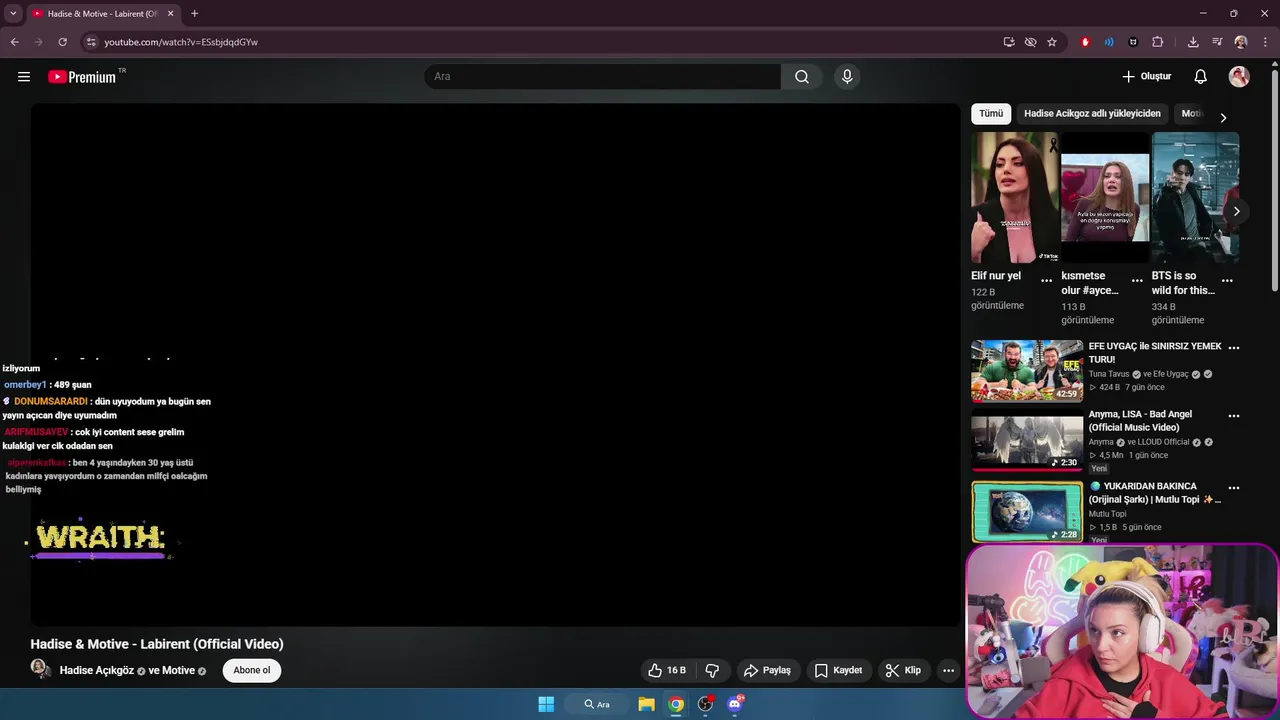Select the Hadise & Motive - Labirent tab
The width and height of the screenshot is (1280, 720).
(x=102, y=13)
